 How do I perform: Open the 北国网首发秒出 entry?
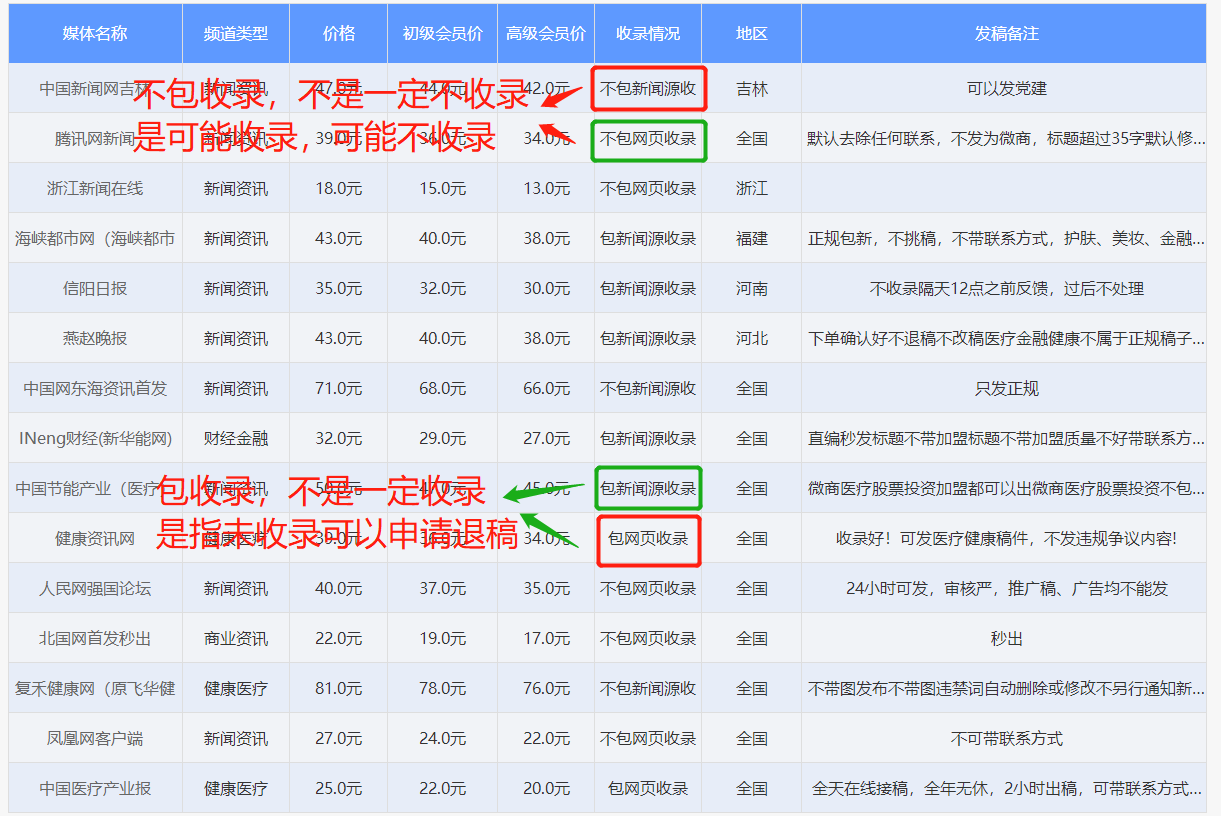pyautogui.click(x=95, y=638)
